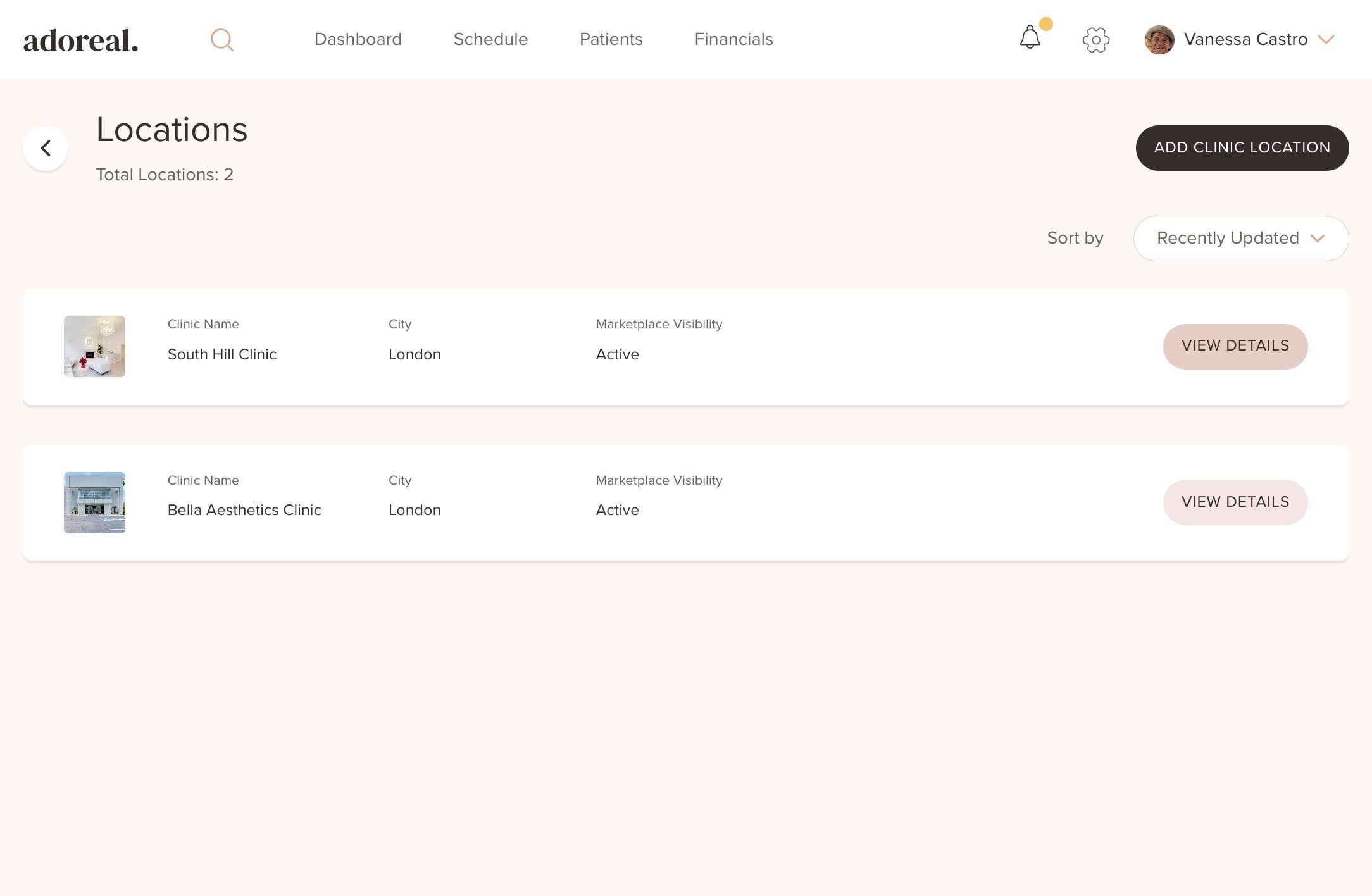Click Bella Aesthetics Clinic building thumbnail
The width and height of the screenshot is (1372, 896).
pos(94,502)
